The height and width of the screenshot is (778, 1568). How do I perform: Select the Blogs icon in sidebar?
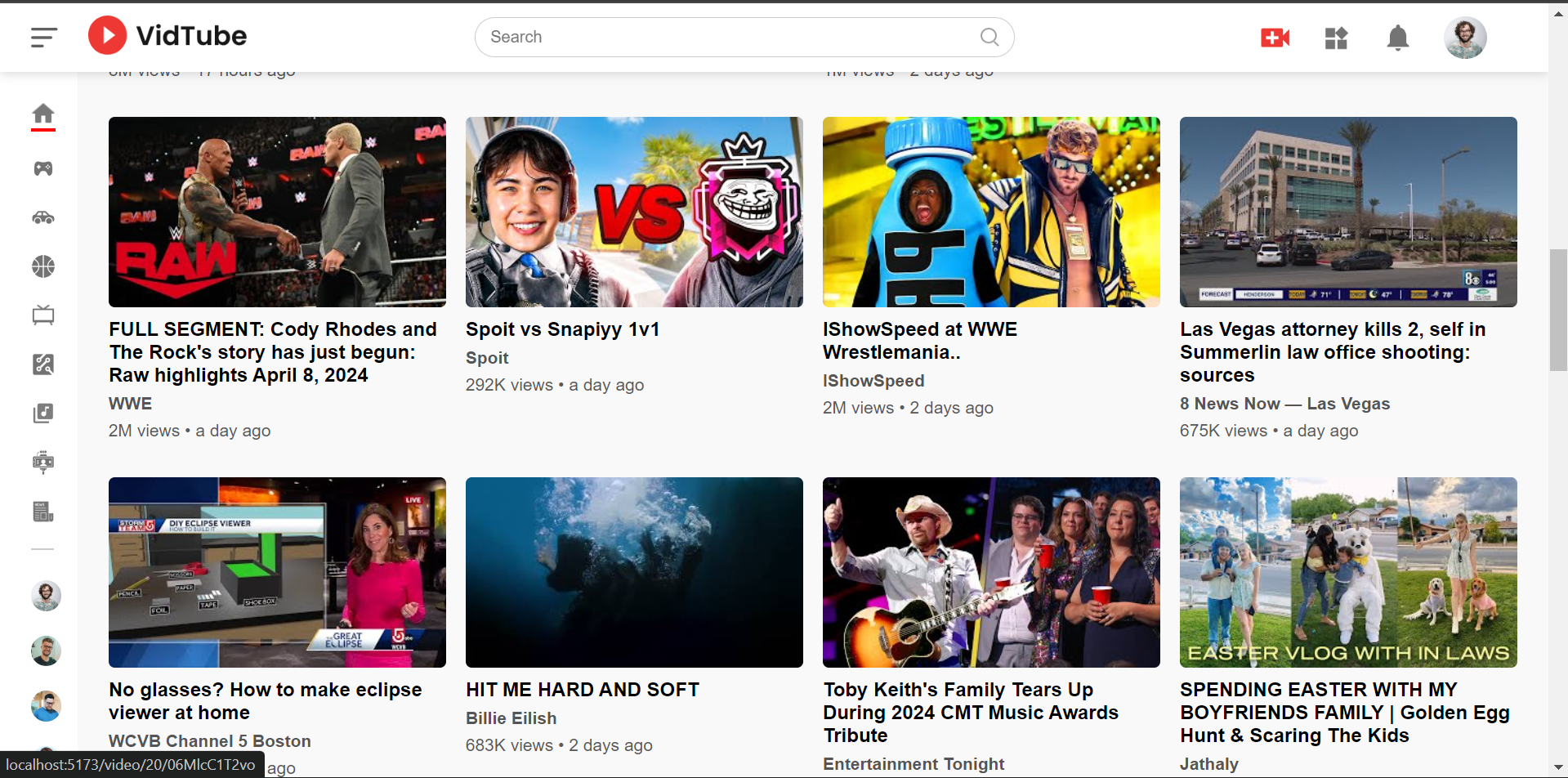click(x=43, y=463)
